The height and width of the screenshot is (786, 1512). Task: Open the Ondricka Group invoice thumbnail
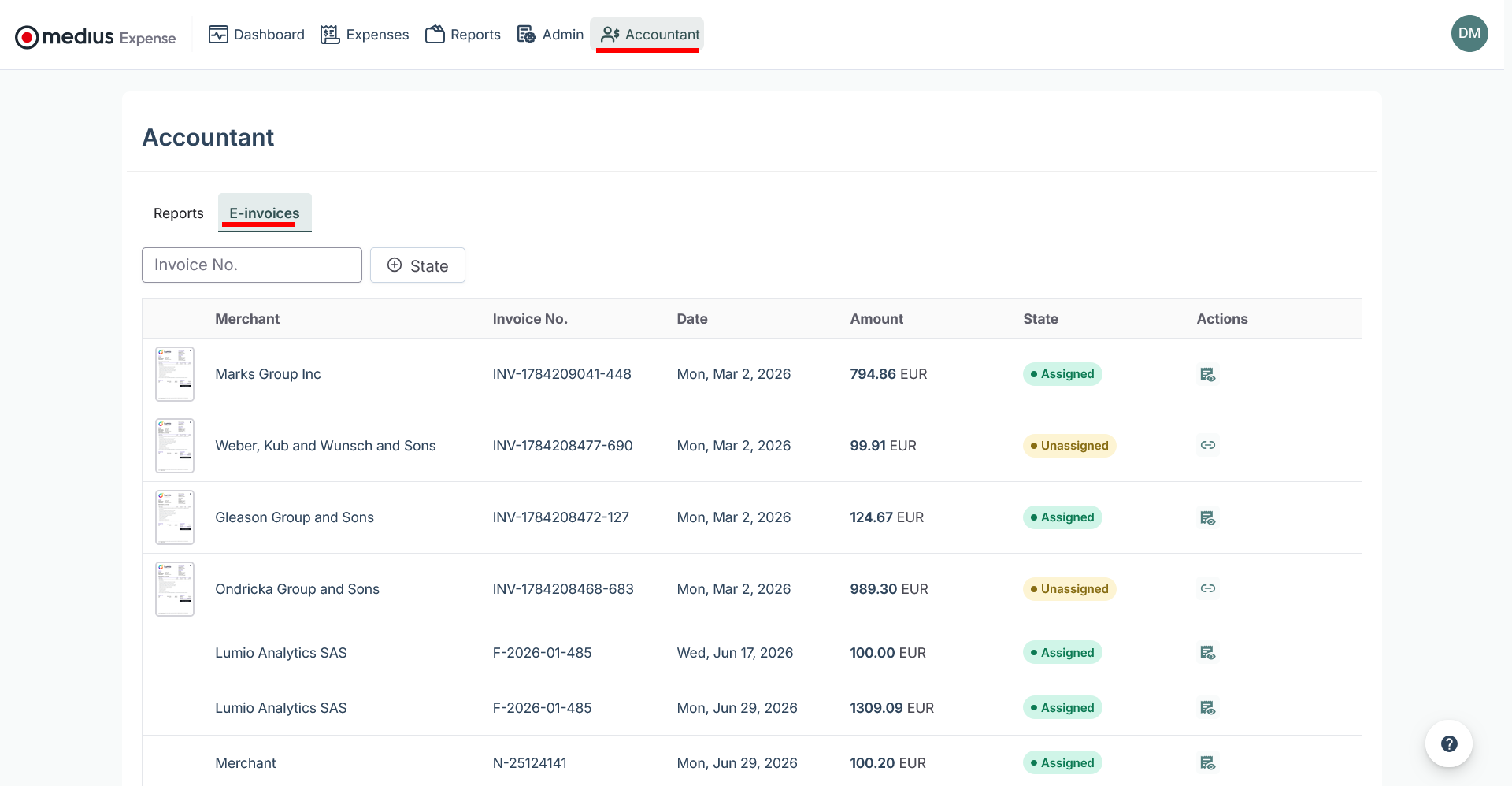pyautogui.click(x=175, y=589)
